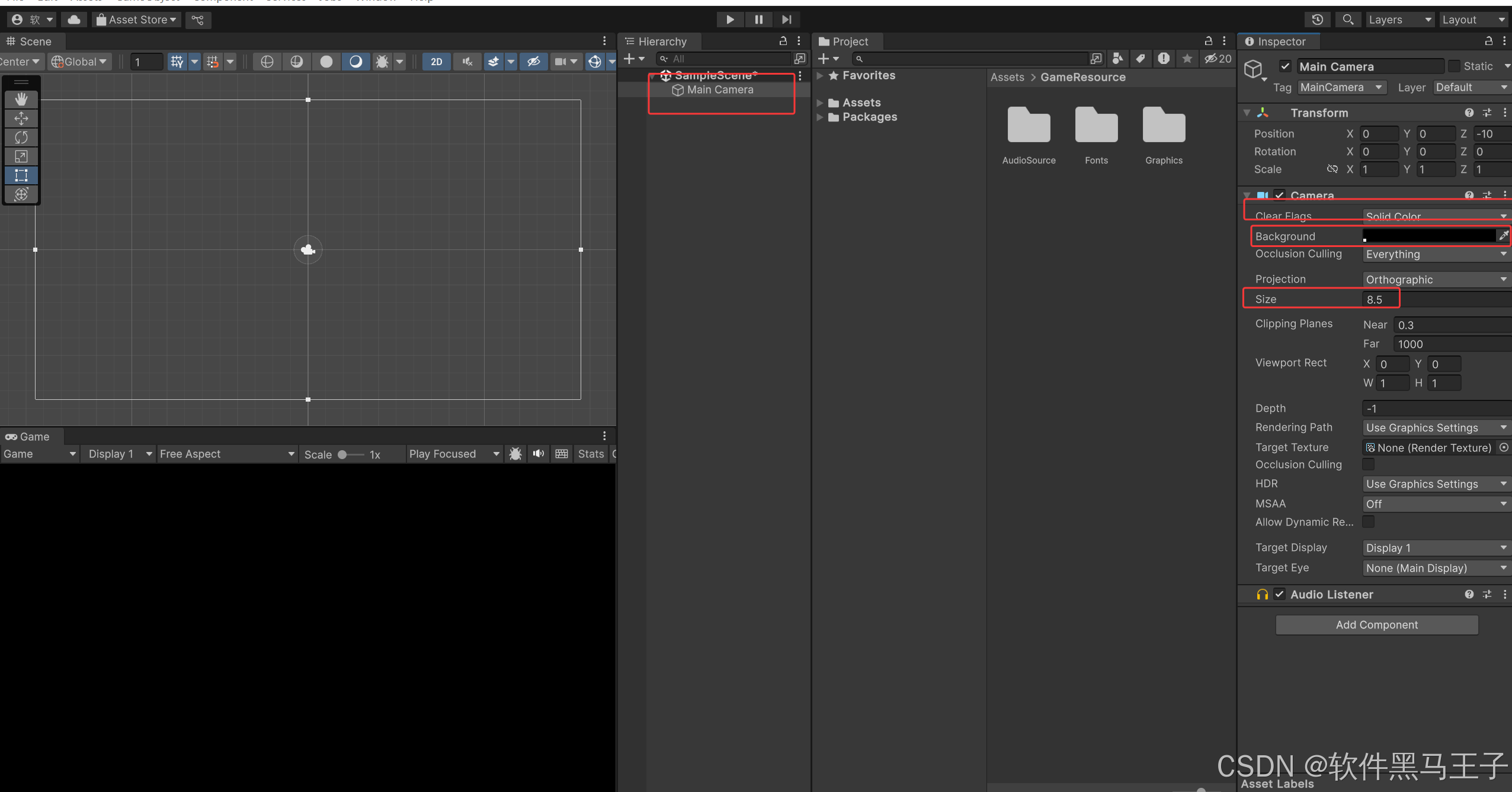
Task: Disable the Audio Listener component checkbox
Action: tap(1280, 594)
